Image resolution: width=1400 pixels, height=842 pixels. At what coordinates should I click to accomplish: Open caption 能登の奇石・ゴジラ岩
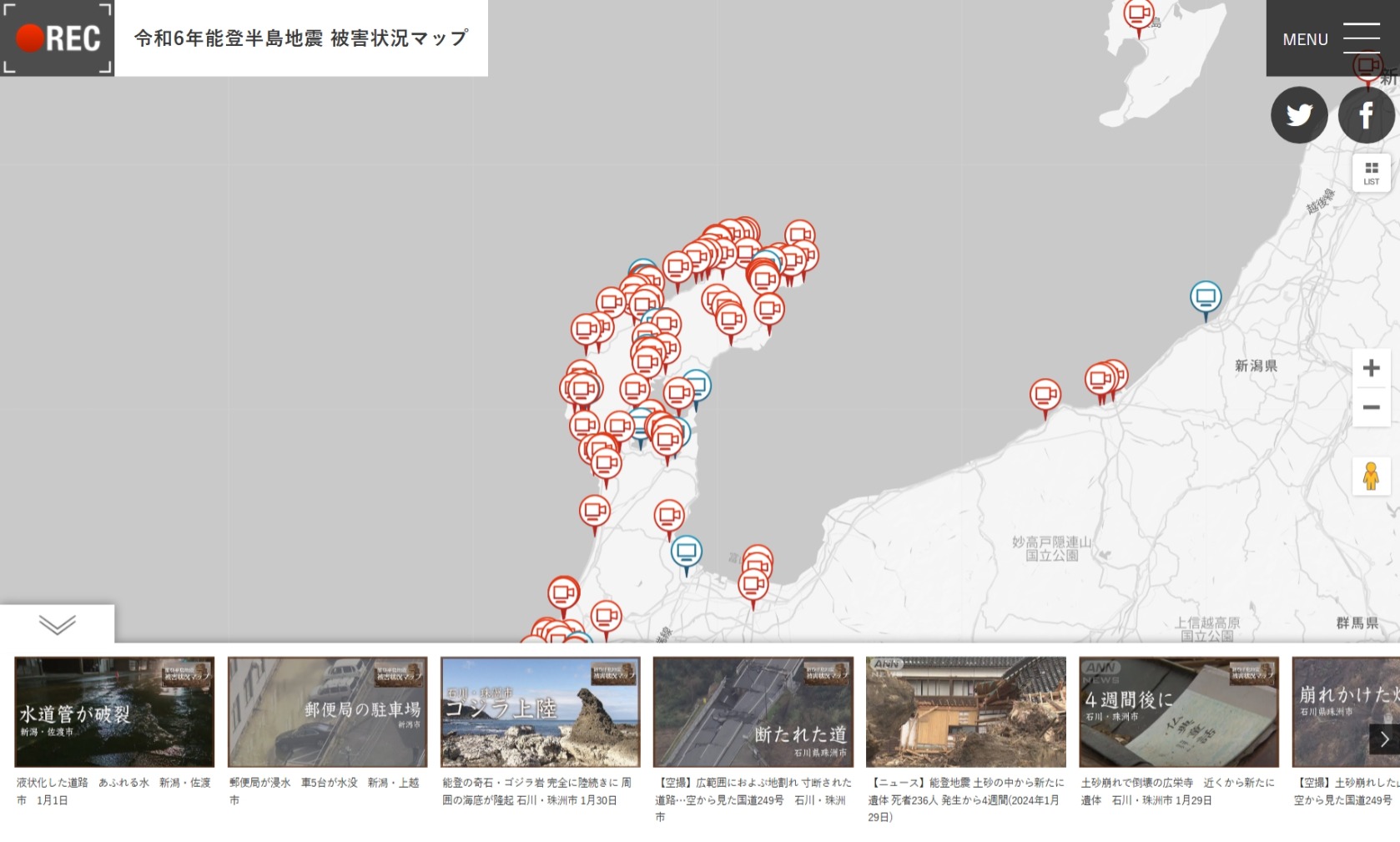tap(538, 791)
